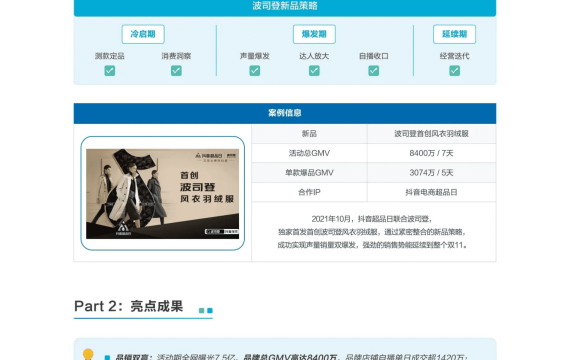Image resolution: width=570 pixels, height=360 pixels.
Task: Toggle the checkbox under 消费洞察
Action: click(176, 71)
